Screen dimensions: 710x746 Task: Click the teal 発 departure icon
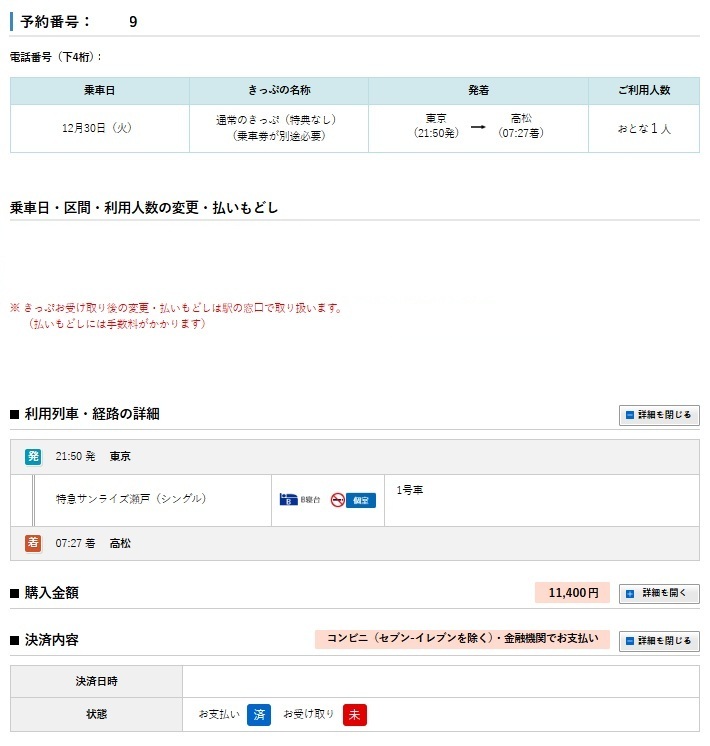click(33, 456)
